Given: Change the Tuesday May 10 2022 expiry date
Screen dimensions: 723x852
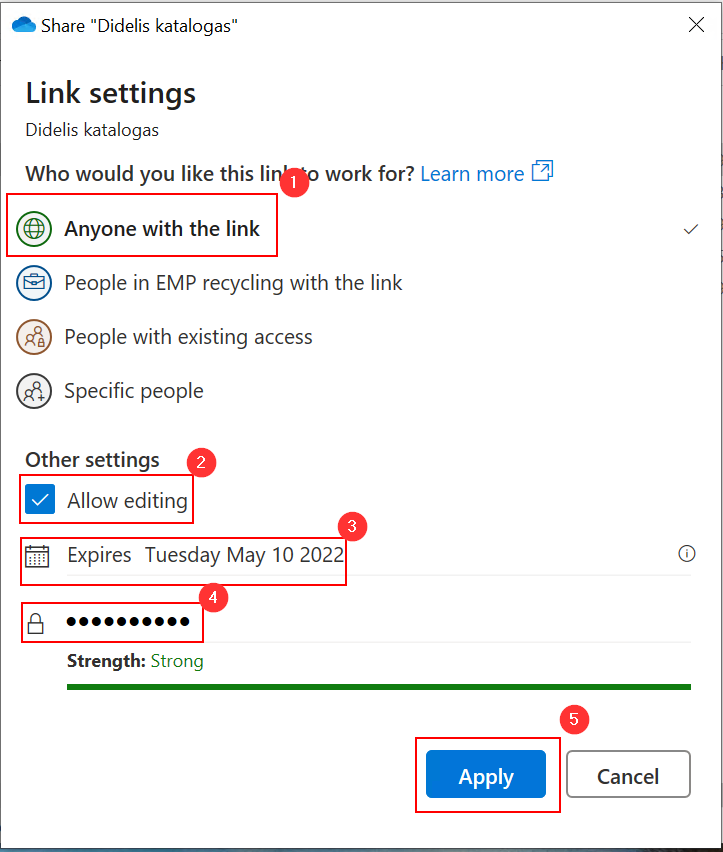Looking at the screenshot, I should point(244,555).
